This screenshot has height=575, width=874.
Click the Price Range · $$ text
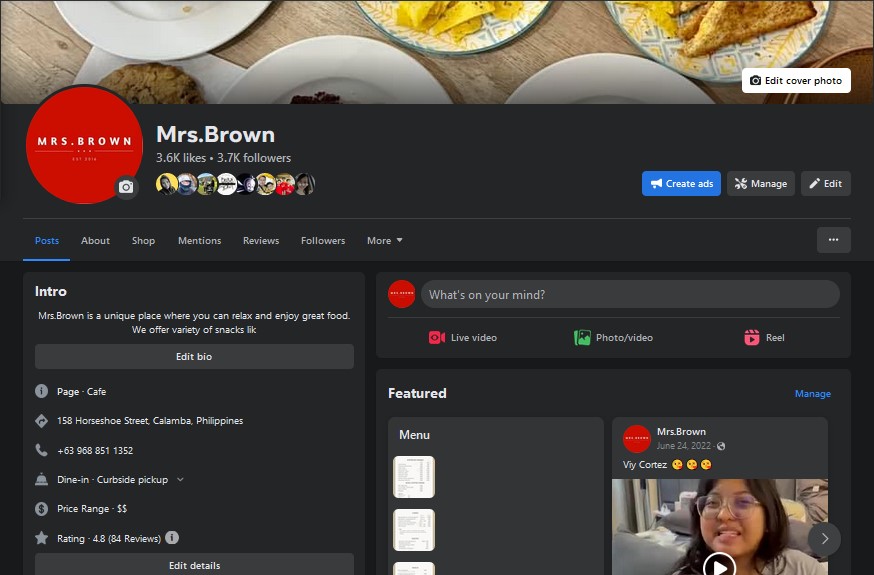tap(92, 509)
